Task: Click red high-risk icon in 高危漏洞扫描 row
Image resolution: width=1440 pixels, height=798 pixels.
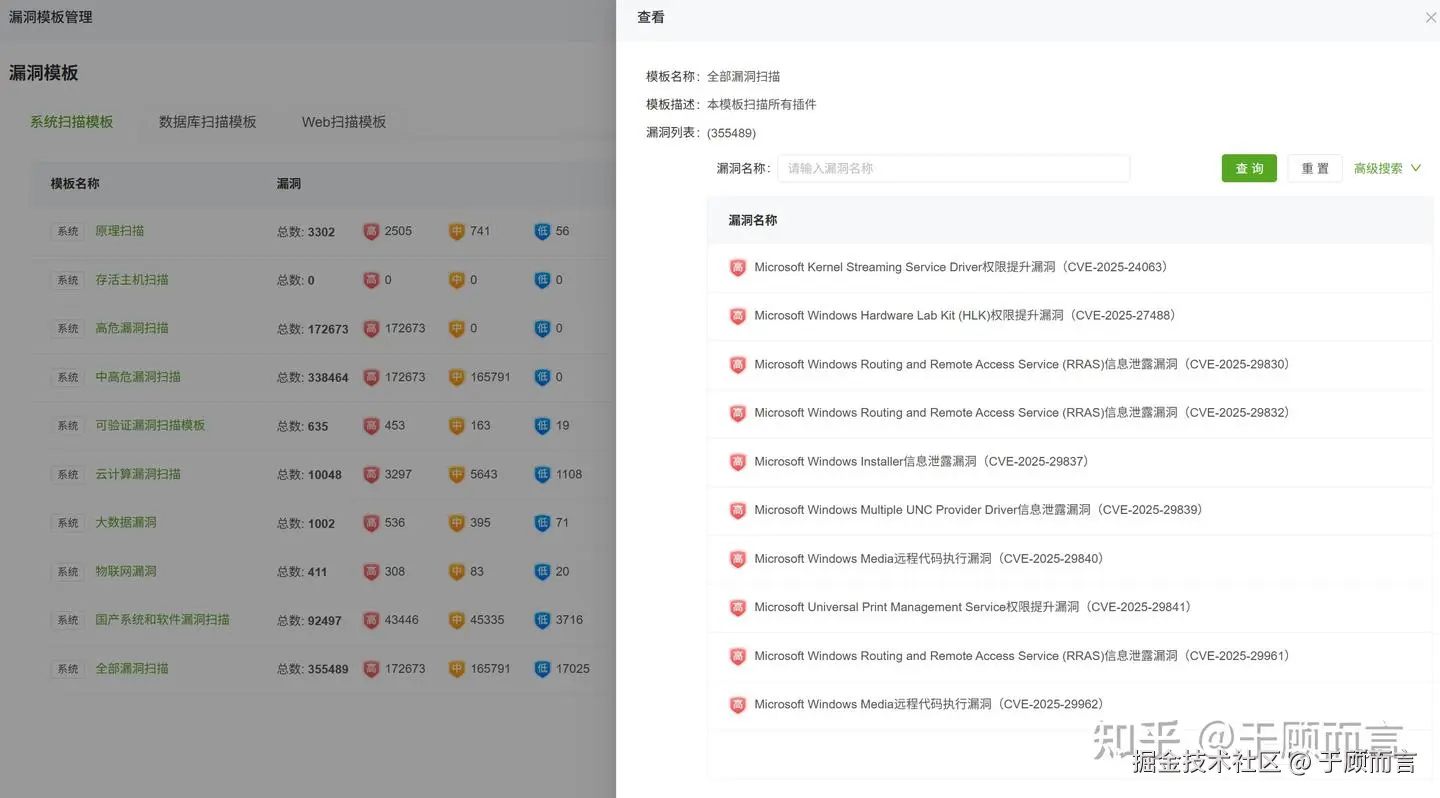Action: coord(371,328)
